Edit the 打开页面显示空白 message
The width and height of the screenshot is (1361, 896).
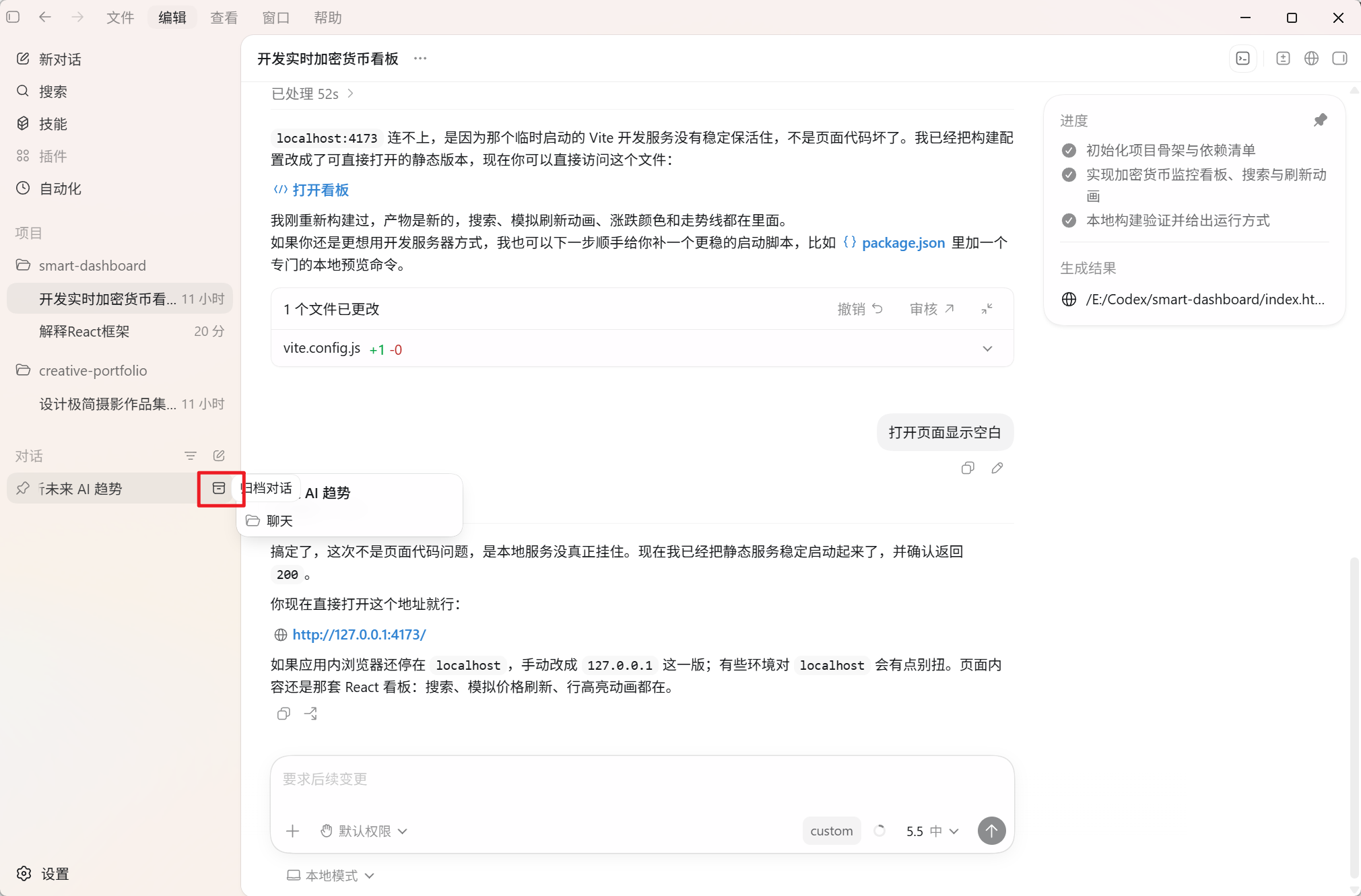click(997, 468)
